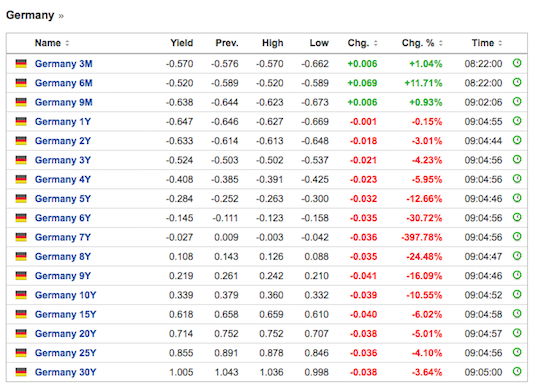The image size is (536, 391).
Task: Sort table by Time column arrows
Action: [x=500, y=43]
